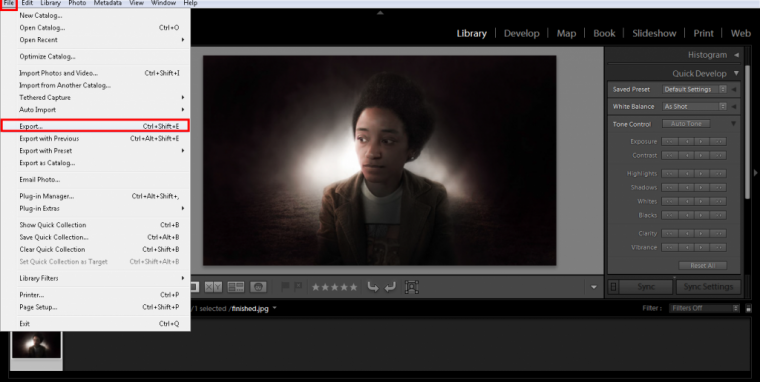The width and height of the screenshot is (760, 382).
Task: Click the right panel vertical scrollbar
Action: 747,131
